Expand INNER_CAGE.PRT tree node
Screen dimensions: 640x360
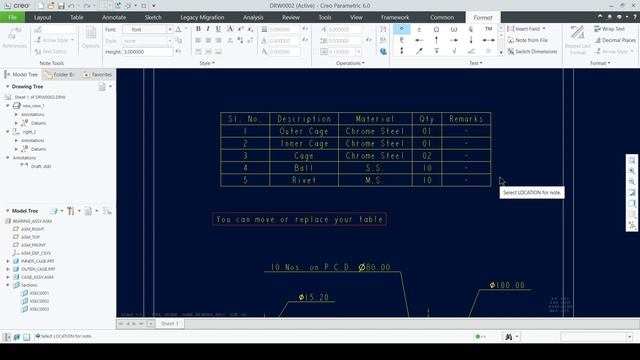[8, 261]
